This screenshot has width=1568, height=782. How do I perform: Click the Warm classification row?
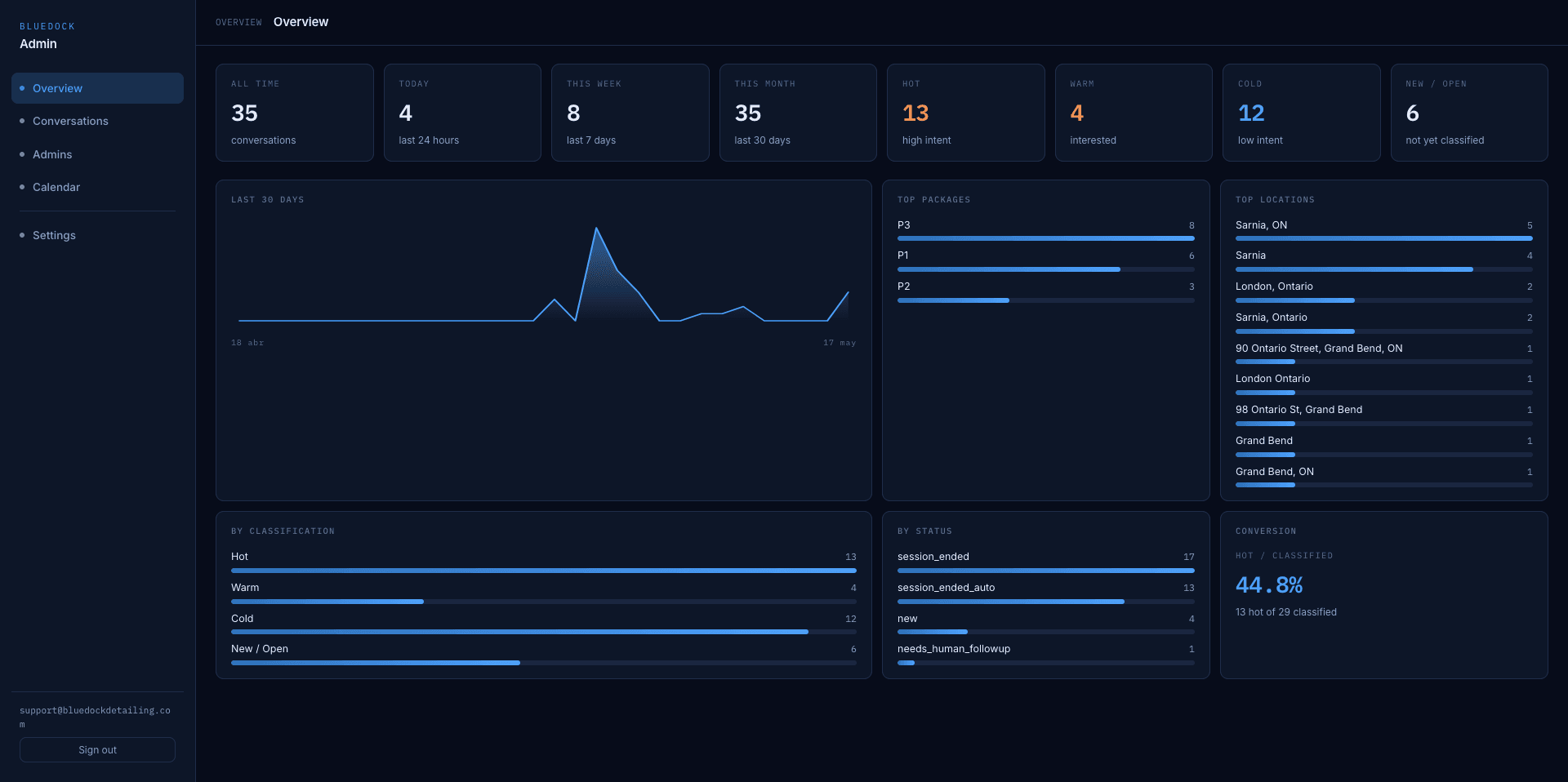(x=544, y=594)
